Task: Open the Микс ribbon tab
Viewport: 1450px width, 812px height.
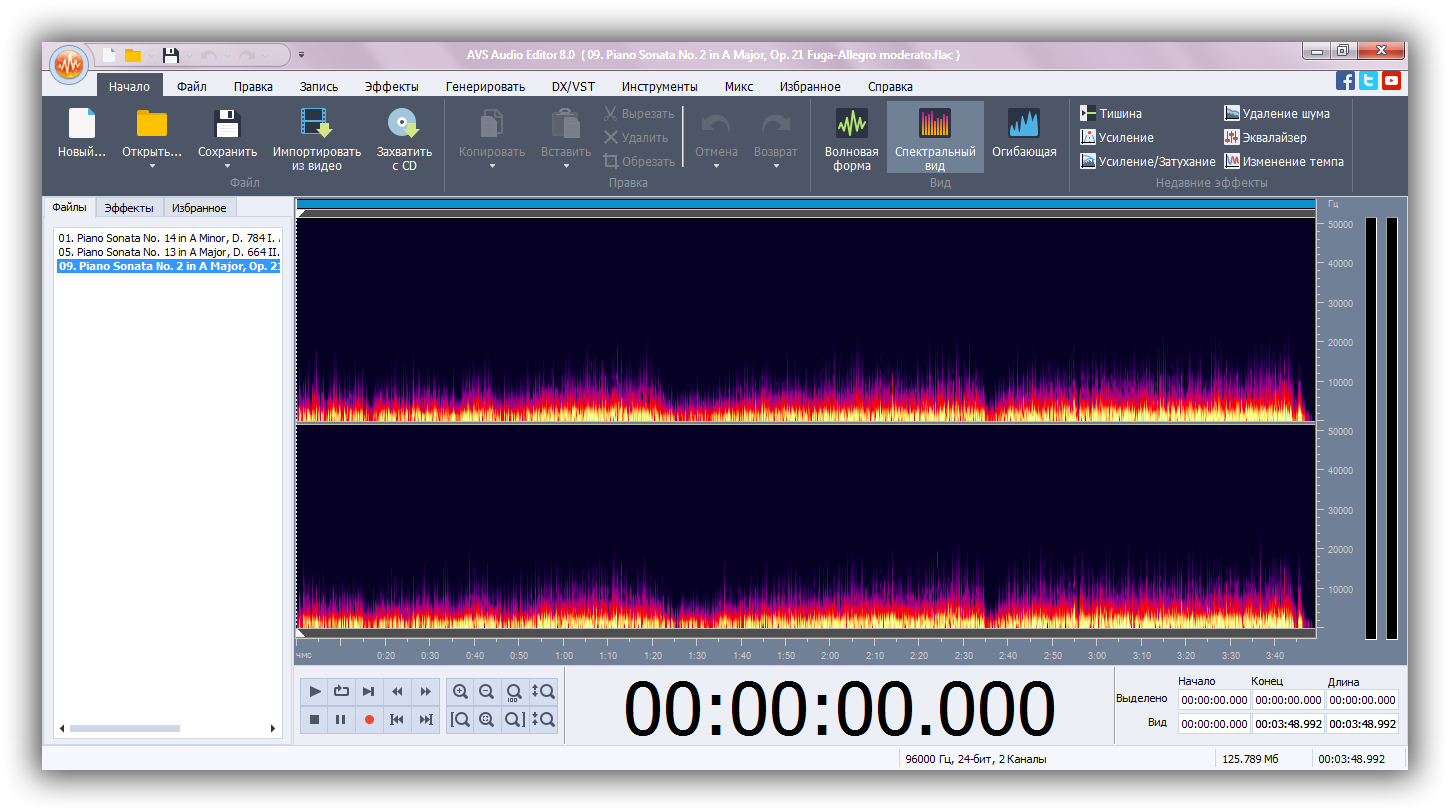Action: click(739, 86)
